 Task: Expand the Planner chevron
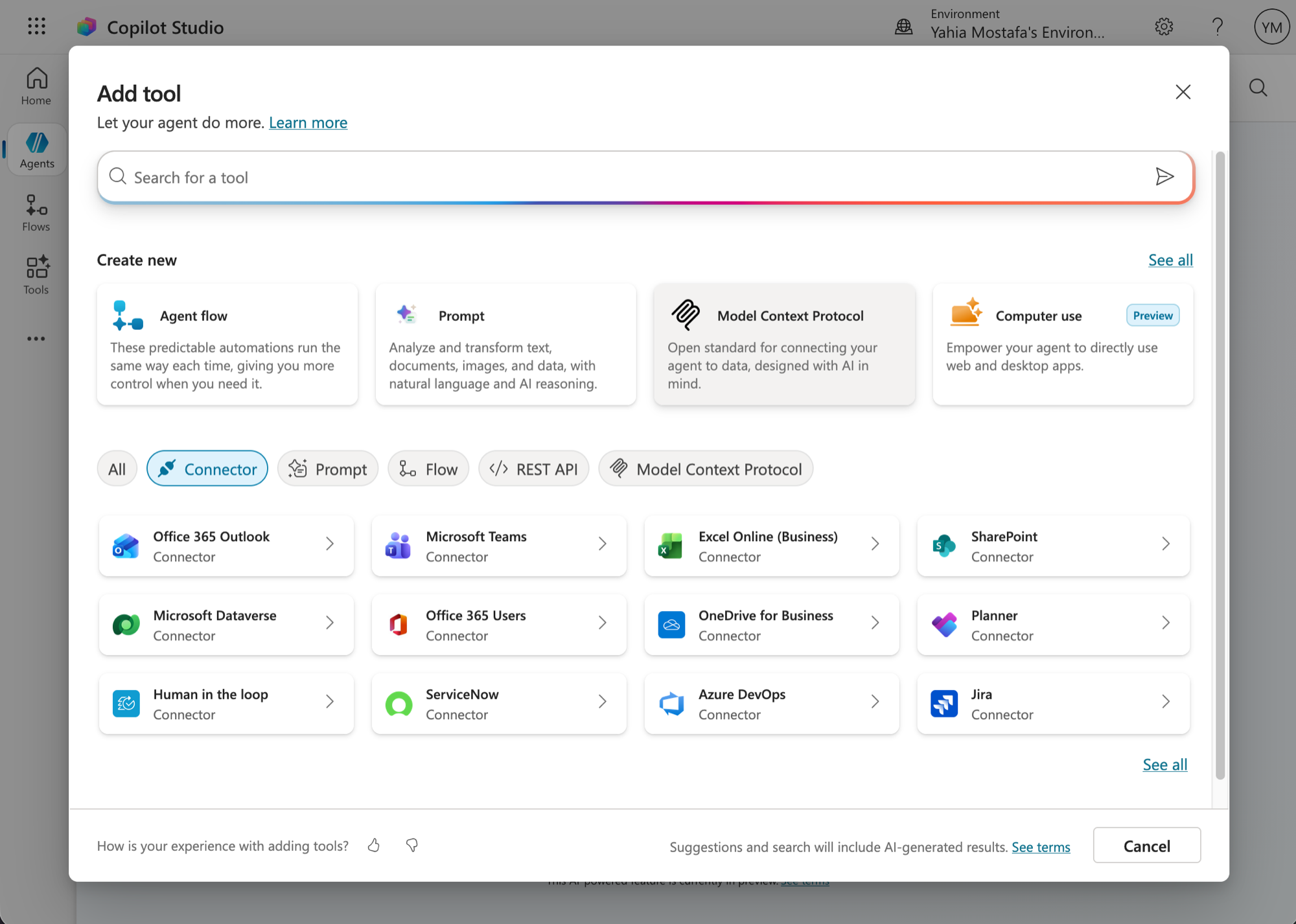[1166, 623]
